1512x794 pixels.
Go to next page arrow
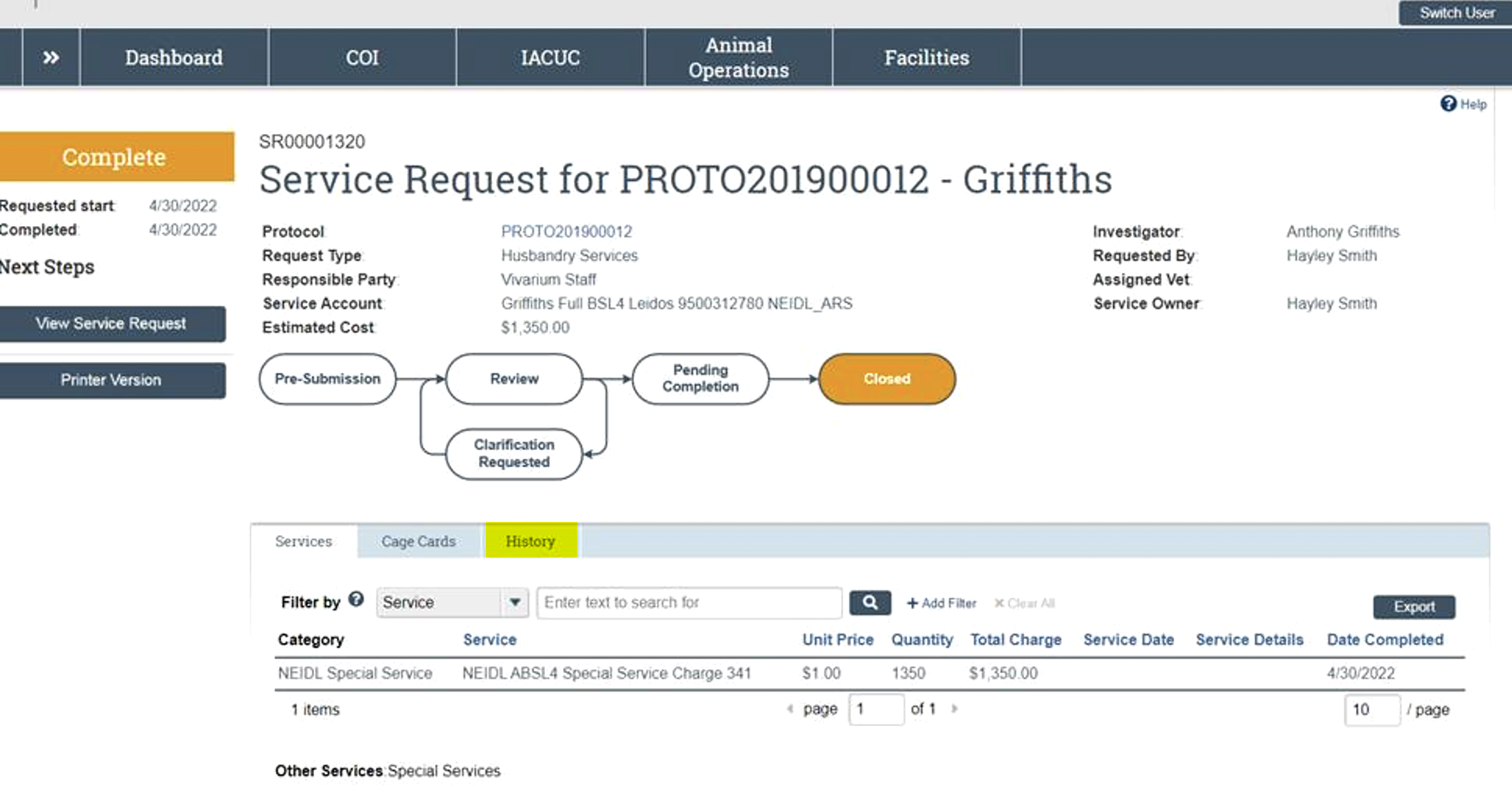click(954, 709)
